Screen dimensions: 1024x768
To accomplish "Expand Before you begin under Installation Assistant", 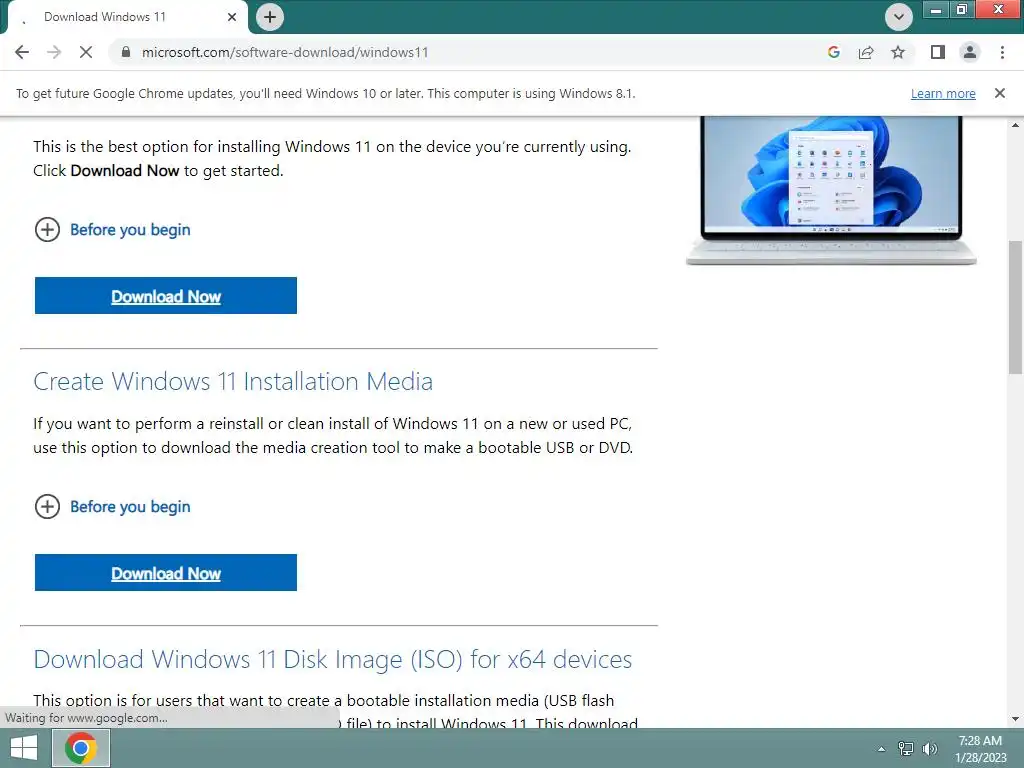I will [112, 230].
